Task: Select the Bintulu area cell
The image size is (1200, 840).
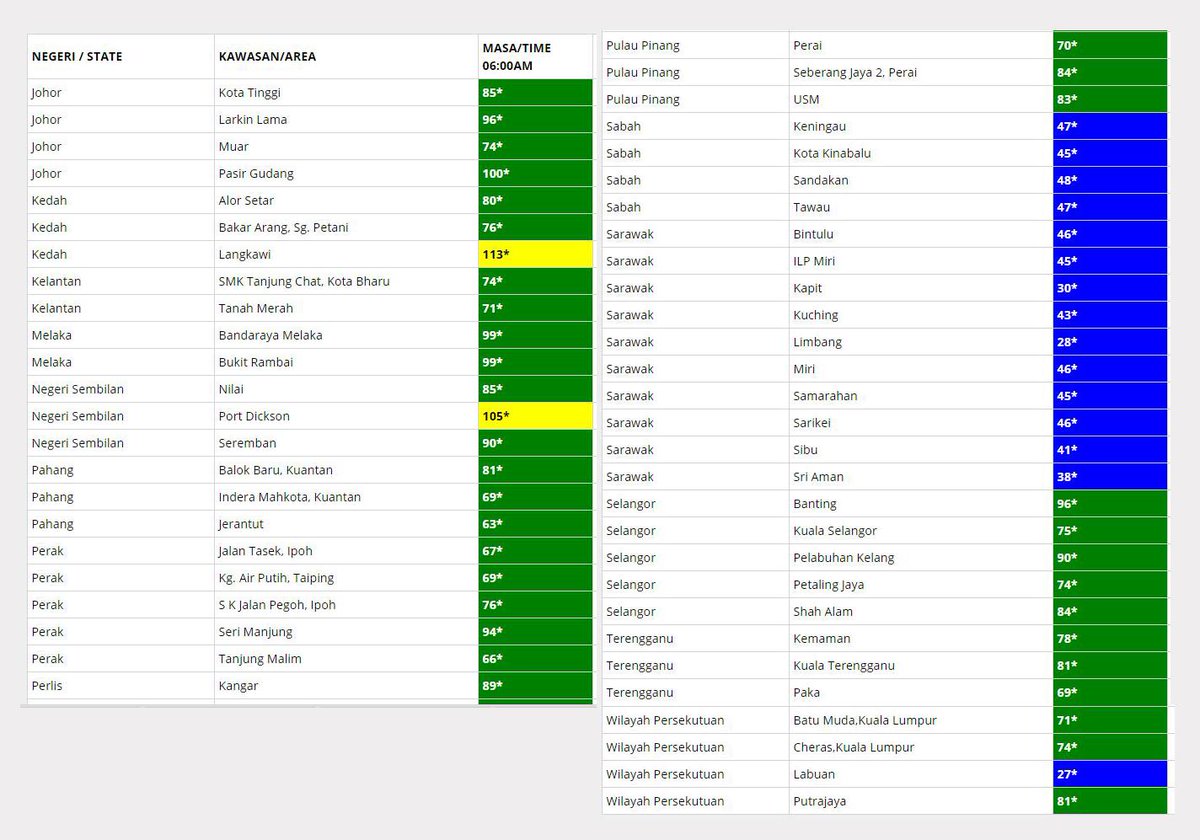Action: [x=921, y=235]
